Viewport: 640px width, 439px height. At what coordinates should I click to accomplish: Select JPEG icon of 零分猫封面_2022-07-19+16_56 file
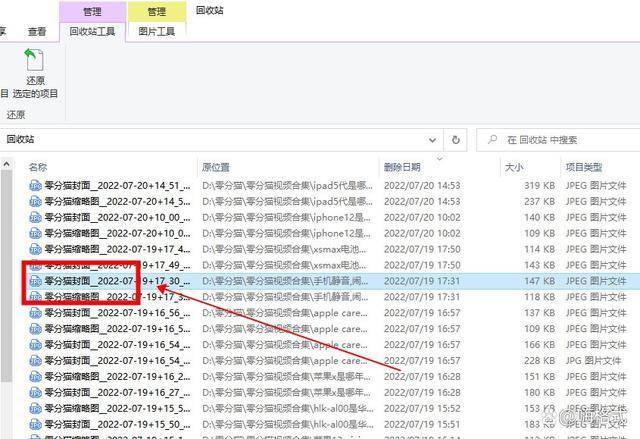tap(36, 313)
